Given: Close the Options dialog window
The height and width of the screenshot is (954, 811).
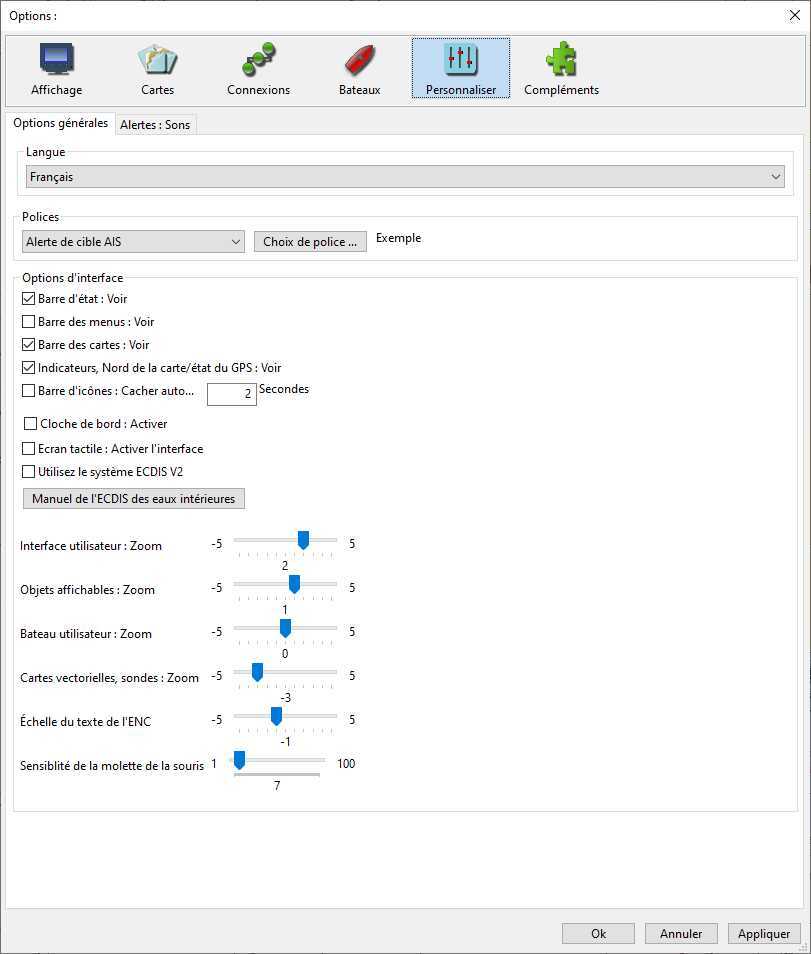Looking at the screenshot, I should (x=795, y=15).
